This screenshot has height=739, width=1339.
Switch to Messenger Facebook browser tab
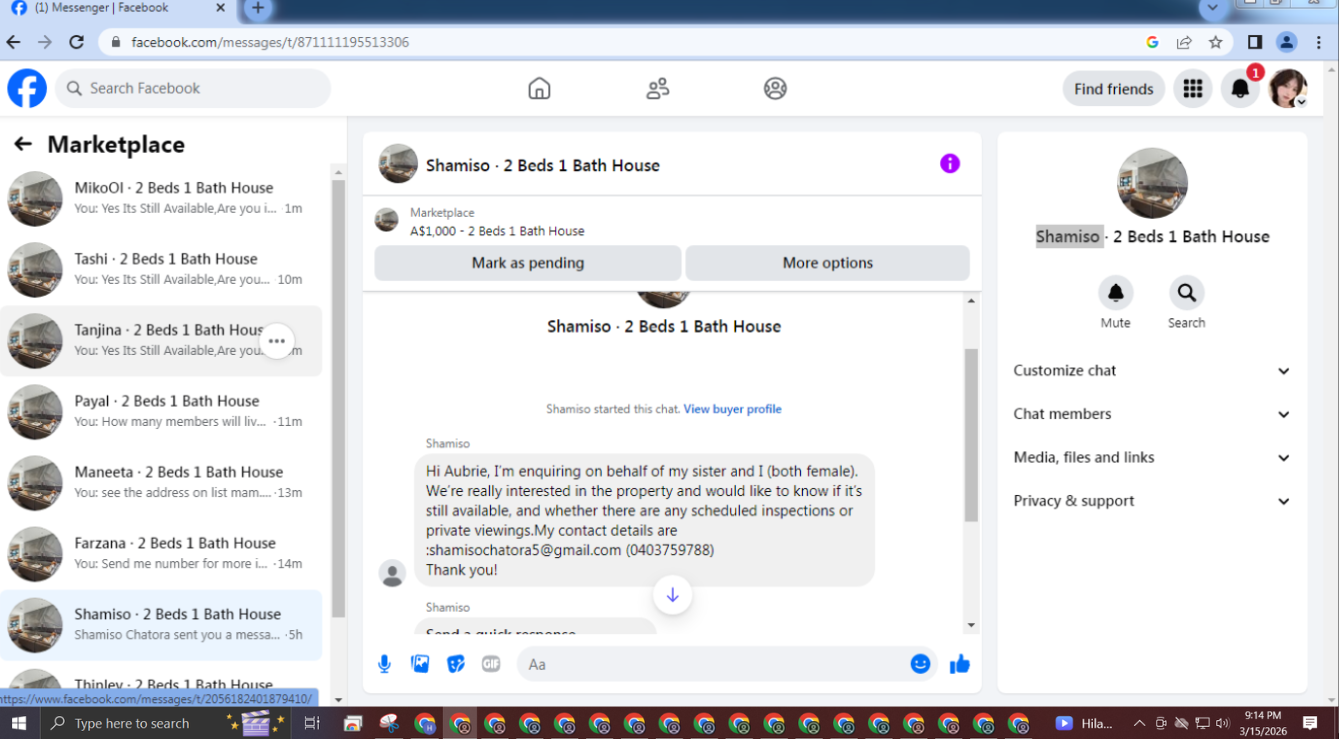click(x=120, y=8)
